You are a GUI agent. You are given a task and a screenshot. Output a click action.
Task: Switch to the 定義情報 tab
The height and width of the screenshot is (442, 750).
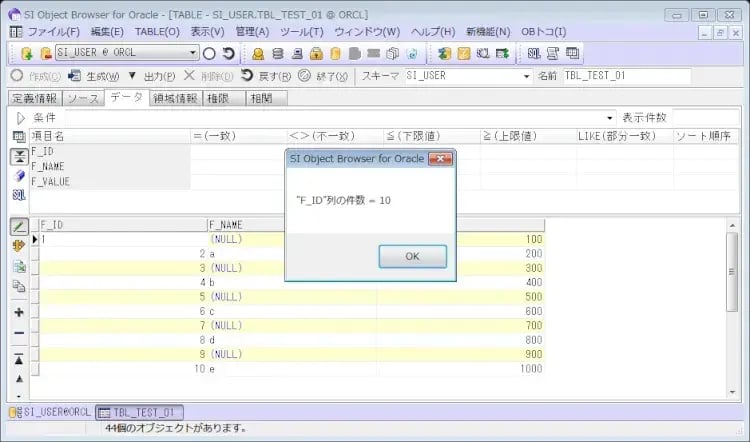point(34,98)
